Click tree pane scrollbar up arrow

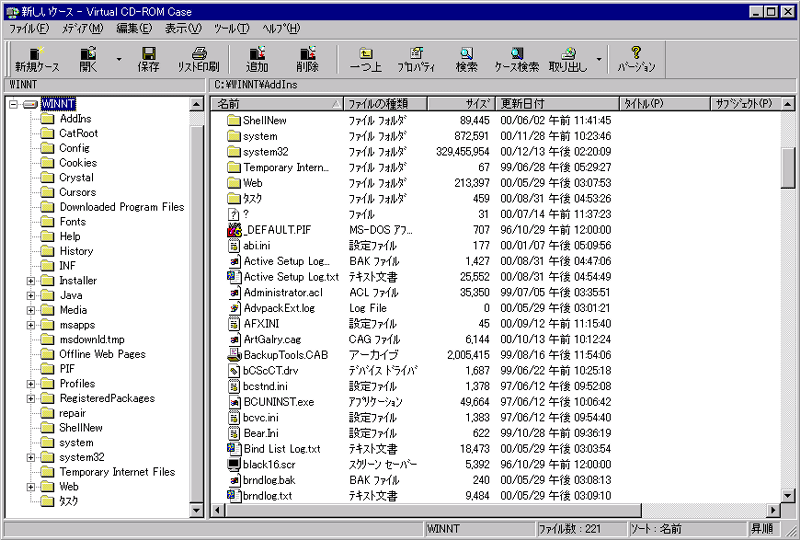pos(196,104)
